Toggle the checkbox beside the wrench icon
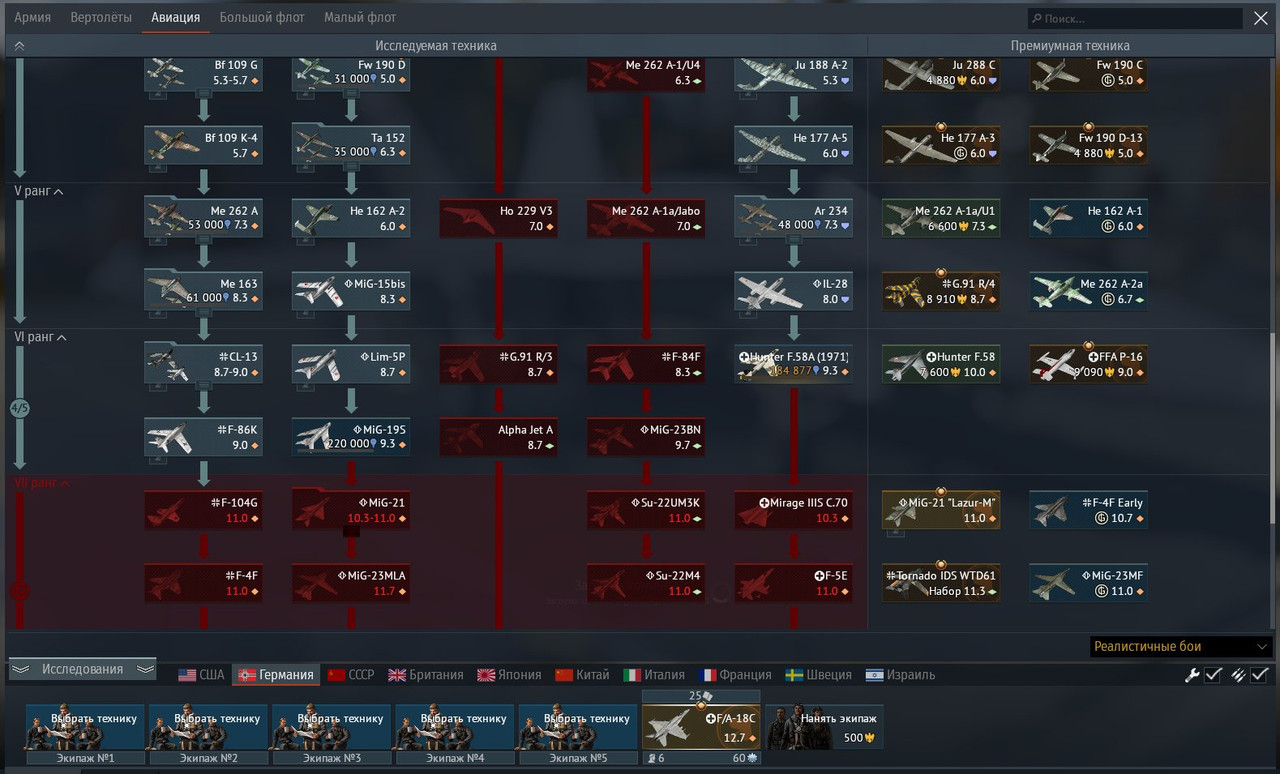Viewport: 1280px width, 774px height. (x=1213, y=675)
